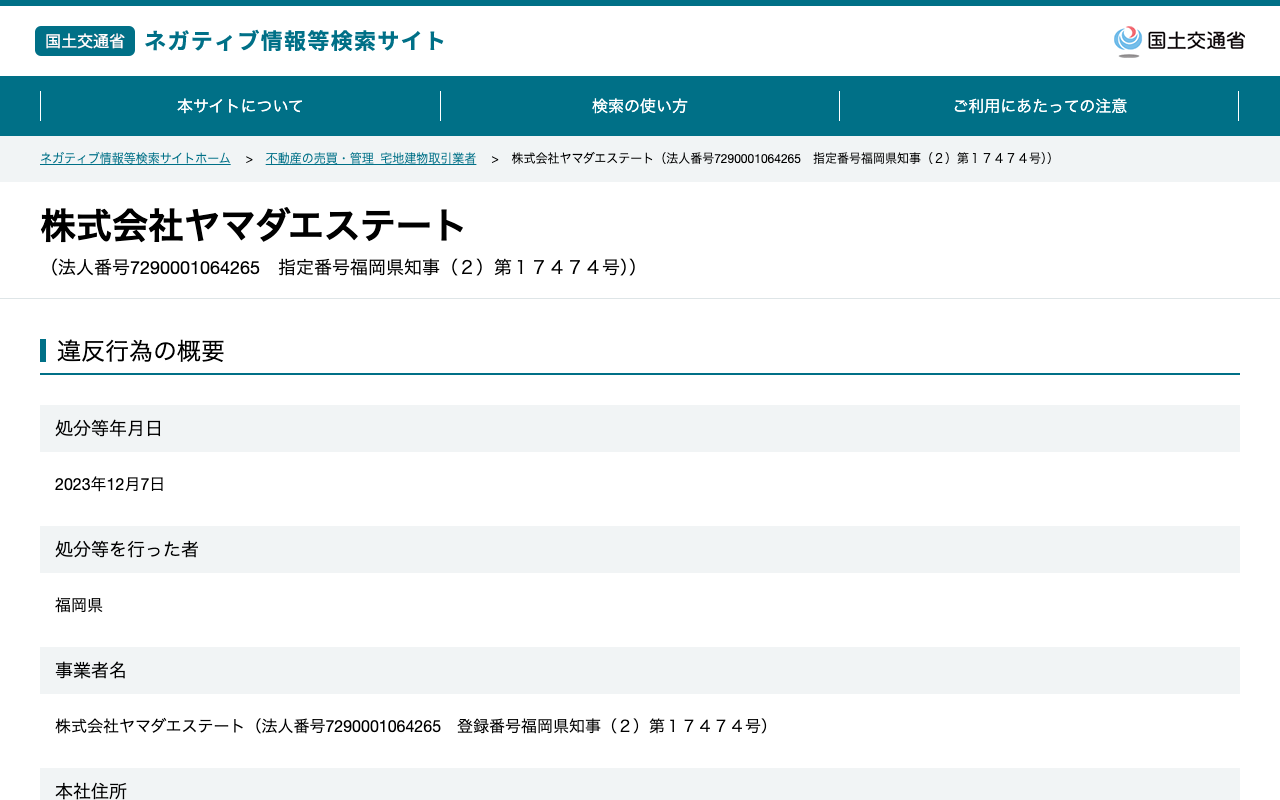
Task: Click the Ministry emblem logo at top right
Action: click(1128, 41)
